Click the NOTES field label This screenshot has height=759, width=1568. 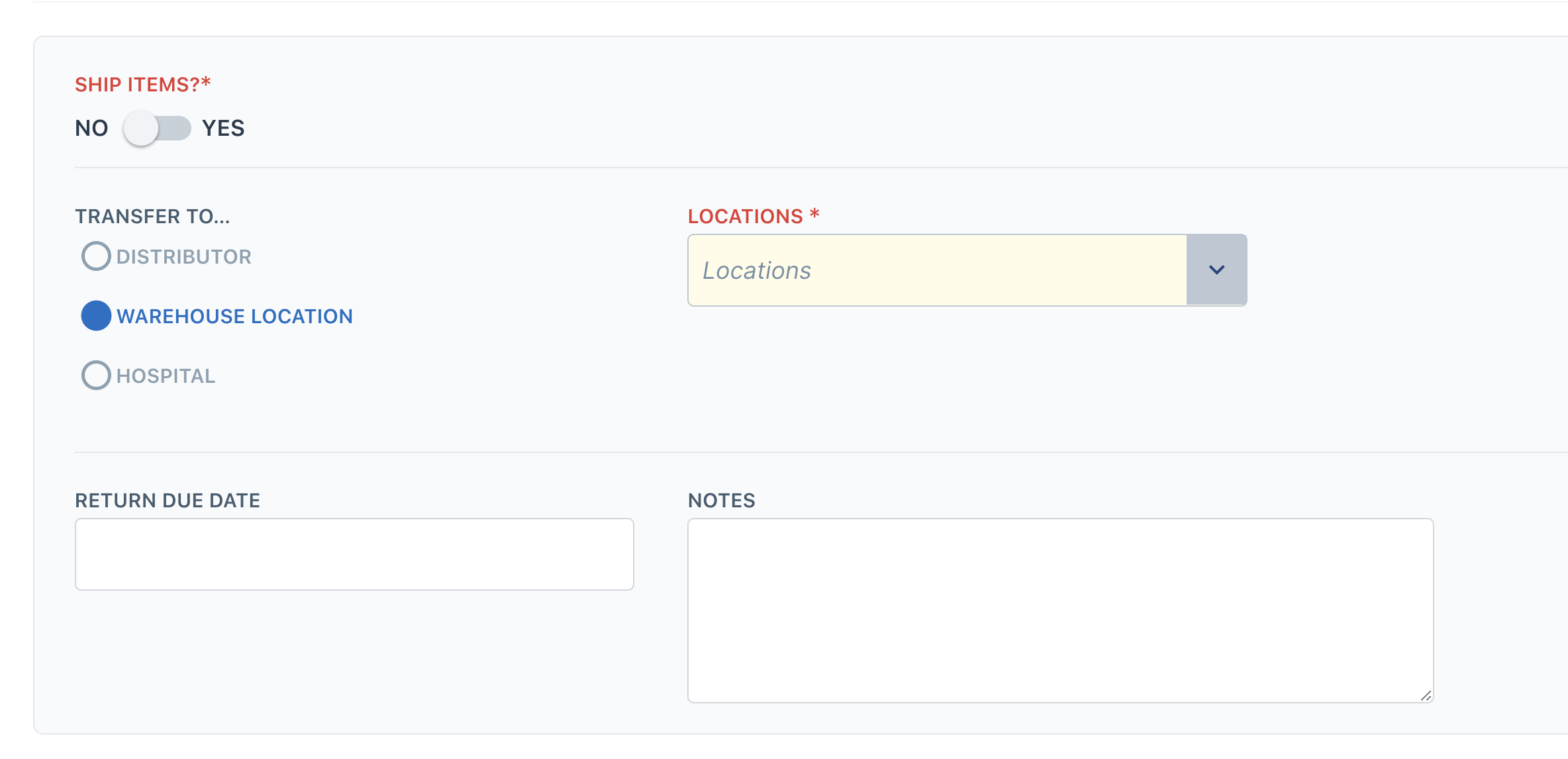[722, 501]
